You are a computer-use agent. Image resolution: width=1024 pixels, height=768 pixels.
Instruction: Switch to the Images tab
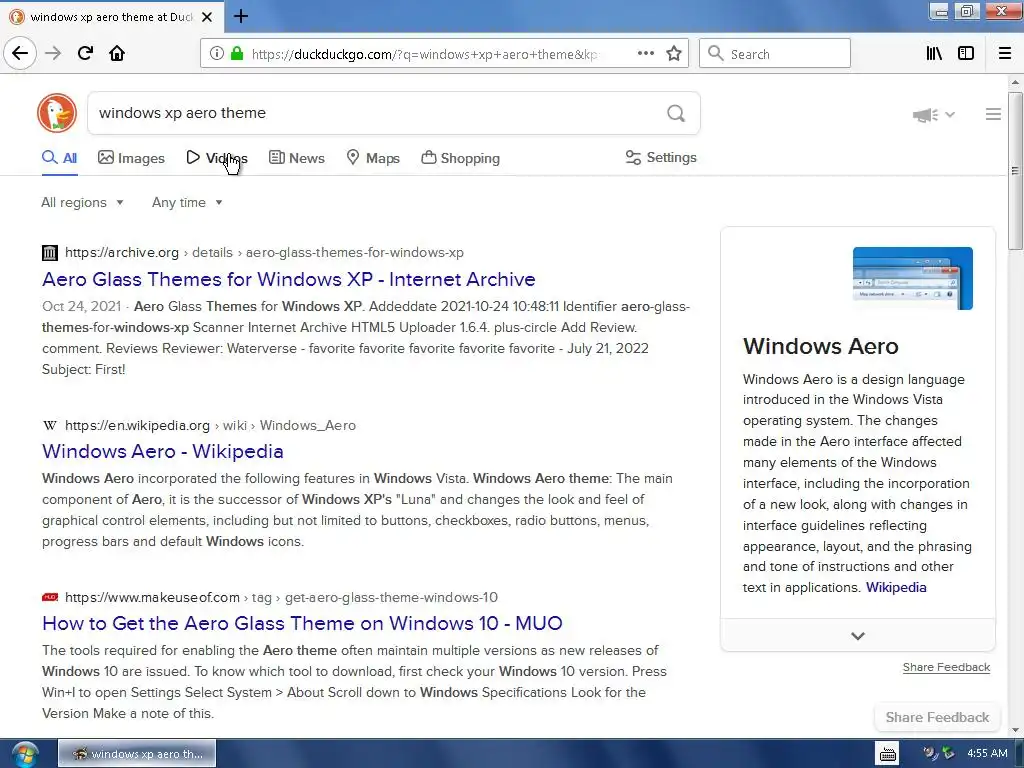[x=131, y=158]
